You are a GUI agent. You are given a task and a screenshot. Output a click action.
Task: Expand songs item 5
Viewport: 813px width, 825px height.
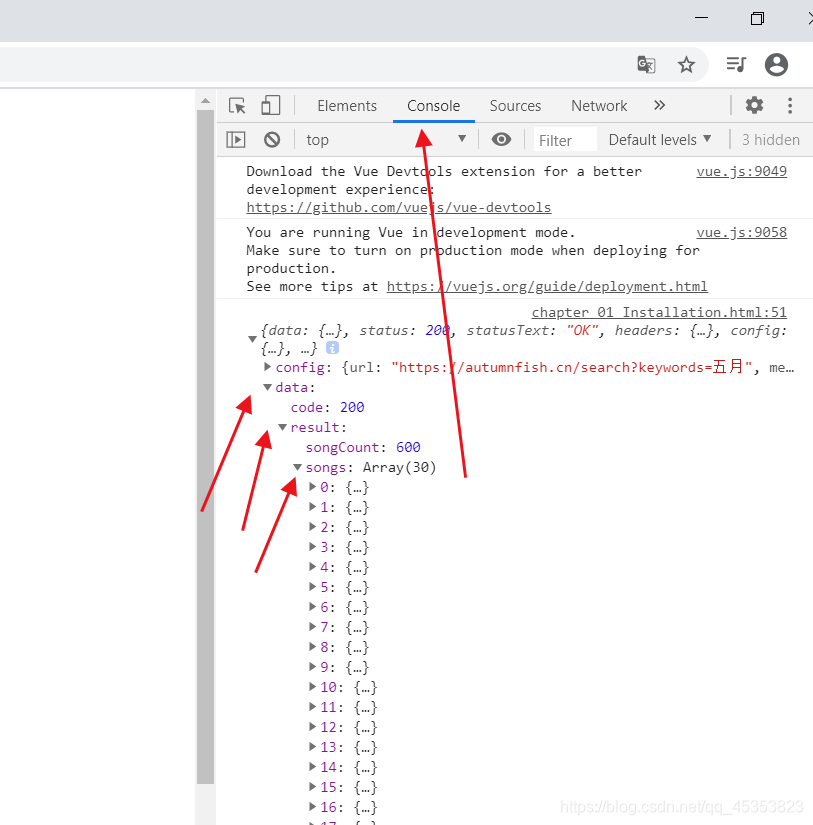tap(313, 587)
